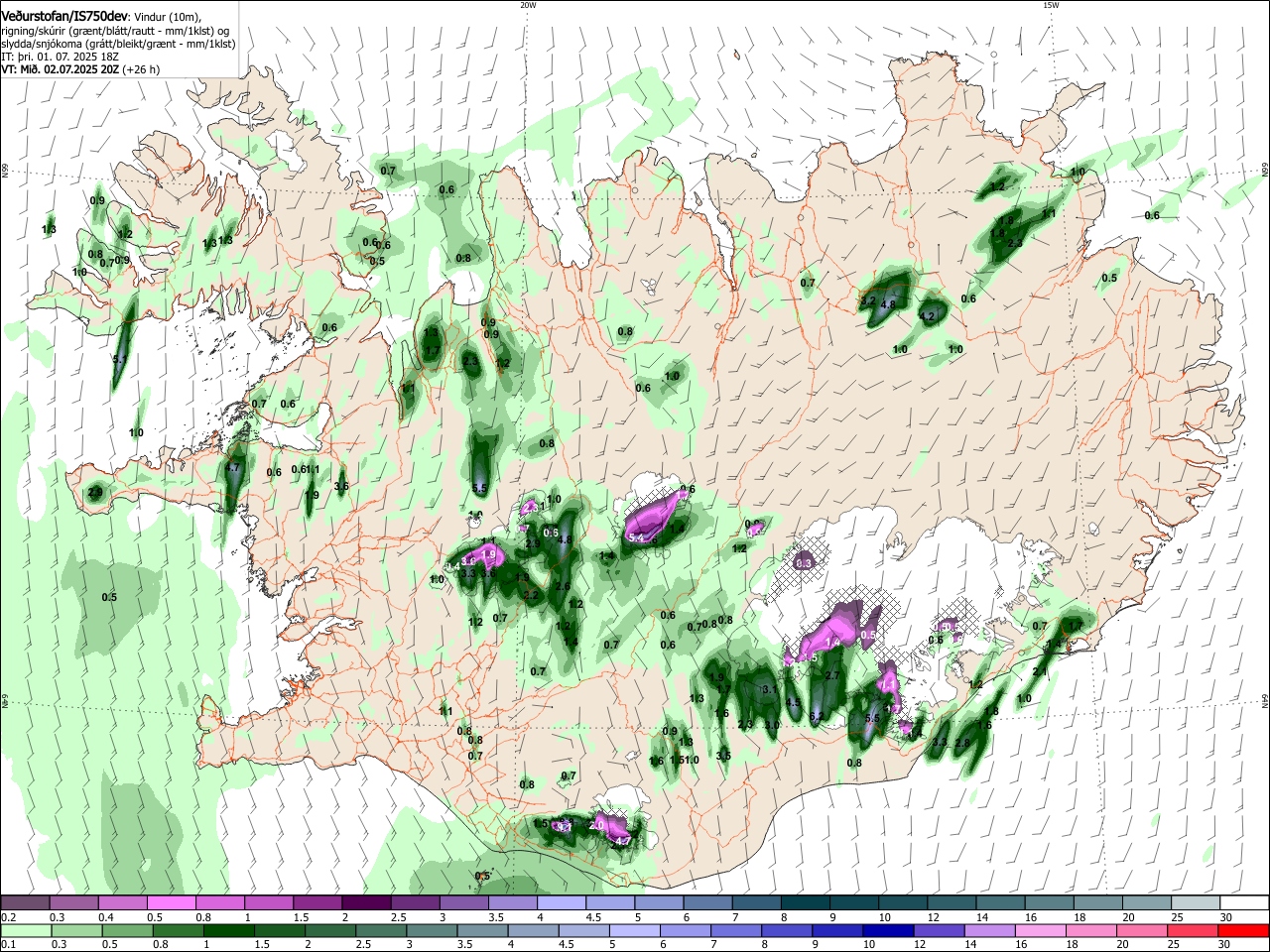Screen dimensions: 1270x952
Task: Select the bright magenta snow legend swatch above 0.5
Action: 173,902
